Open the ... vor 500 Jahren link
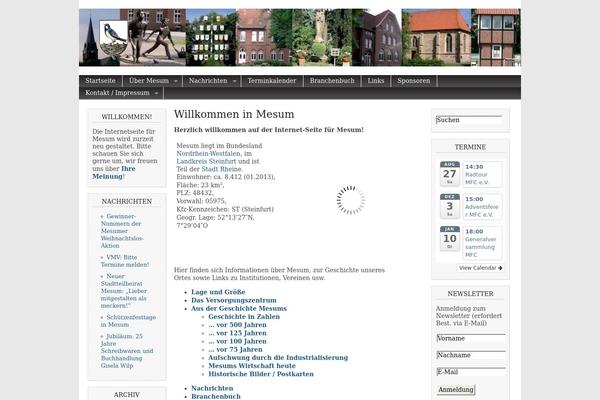 pyautogui.click(x=237, y=325)
